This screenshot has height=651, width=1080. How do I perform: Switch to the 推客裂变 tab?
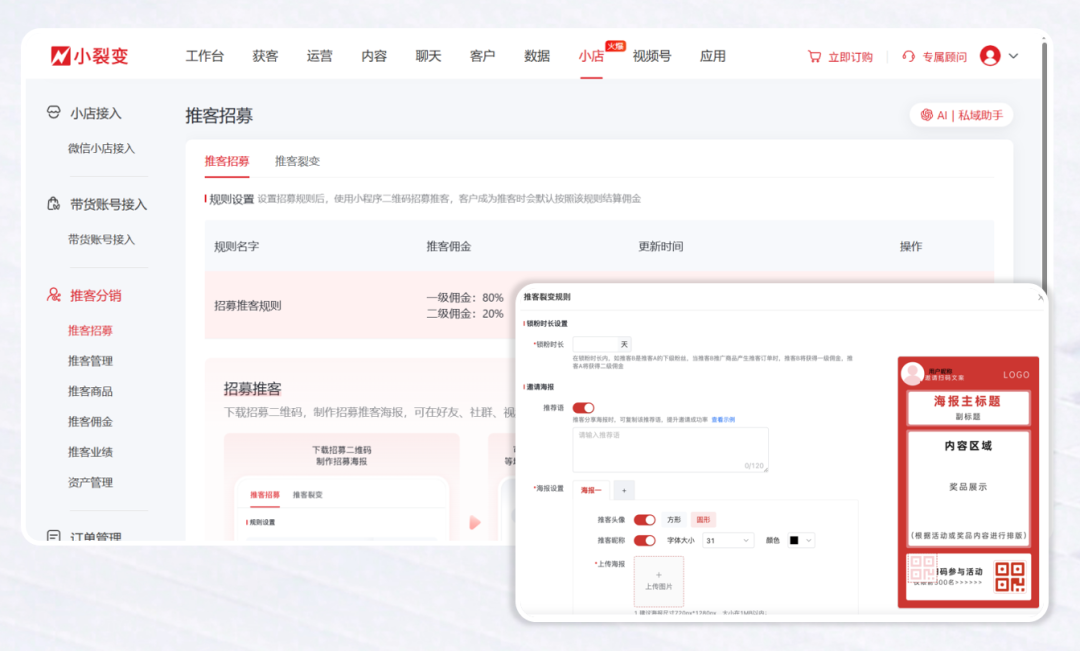coord(298,159)
